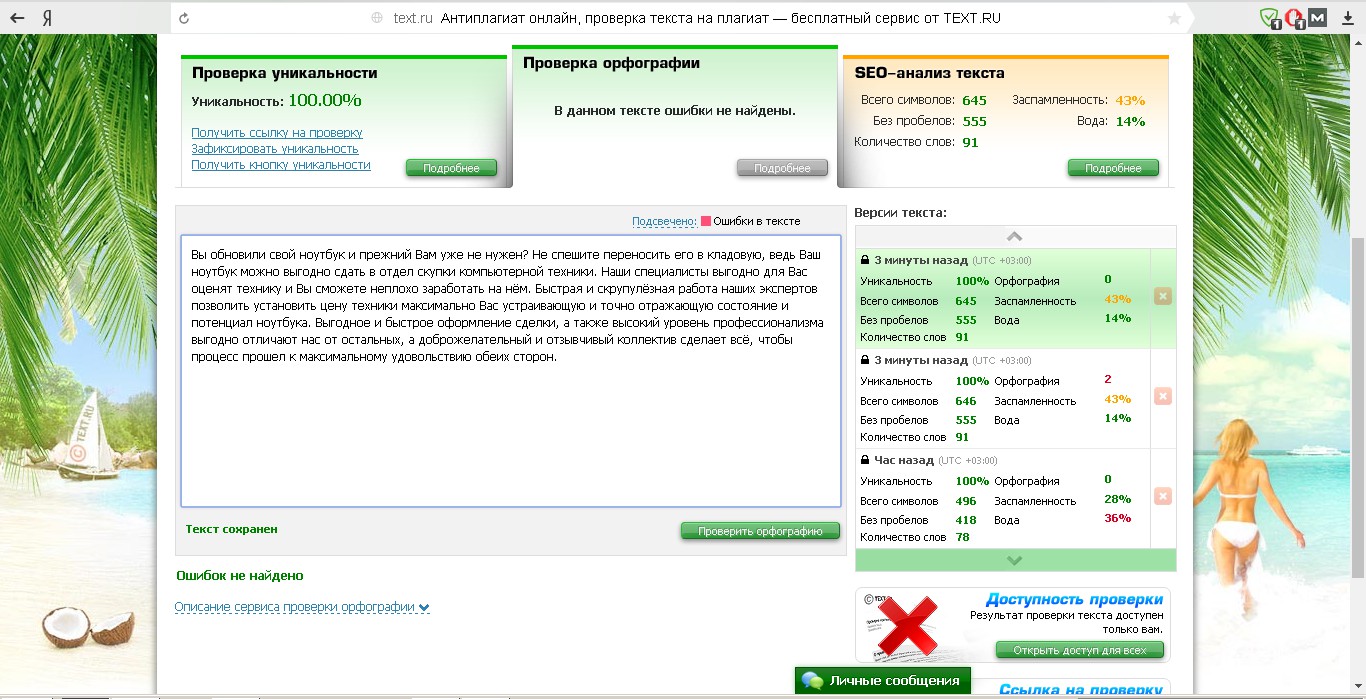The width and height of the screenshot is (1366, 699).
Task: Click lock icon of second 3 минуты назад version
Action: click(865, 360)
